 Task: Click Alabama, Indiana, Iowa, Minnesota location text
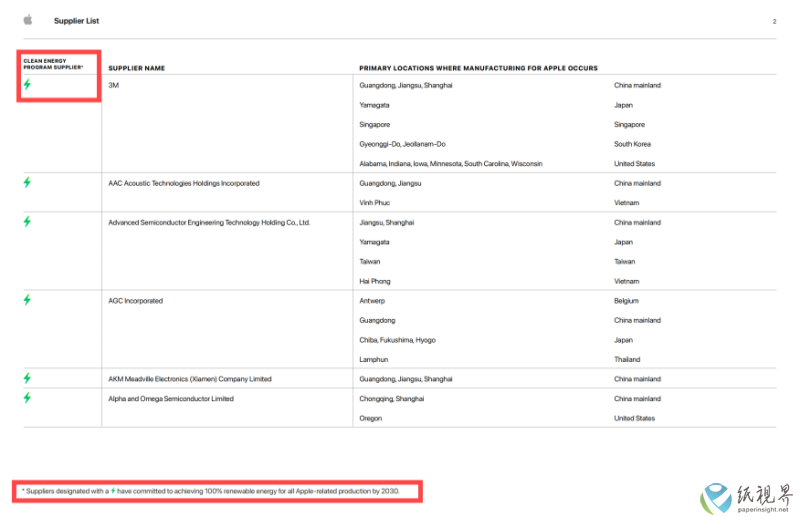pos(451,164)
